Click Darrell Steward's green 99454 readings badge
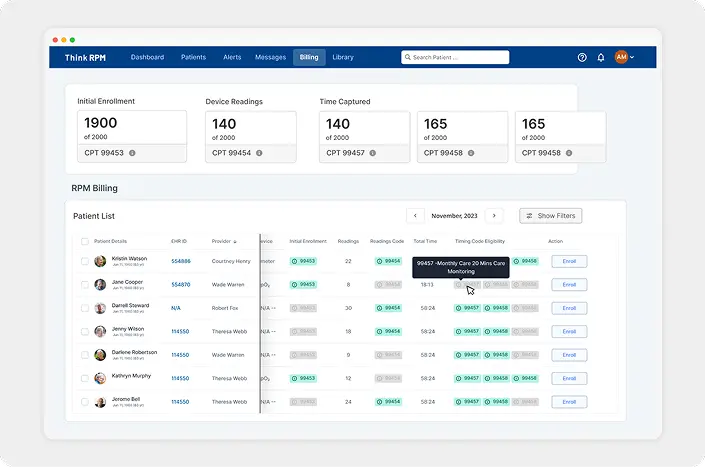Viewport: 705px width, 467px height. coord(388,307)
